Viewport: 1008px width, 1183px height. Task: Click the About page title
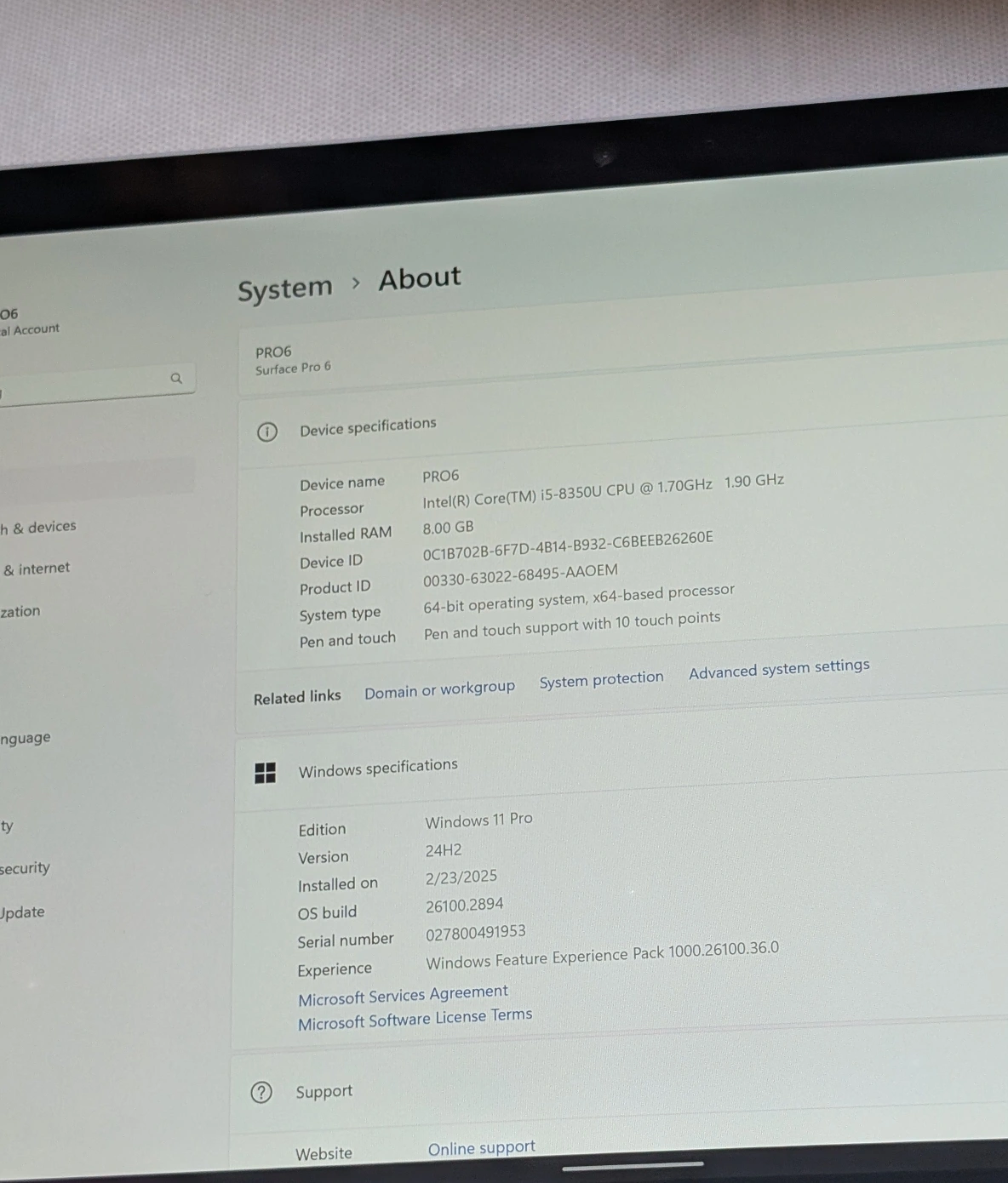420,278
